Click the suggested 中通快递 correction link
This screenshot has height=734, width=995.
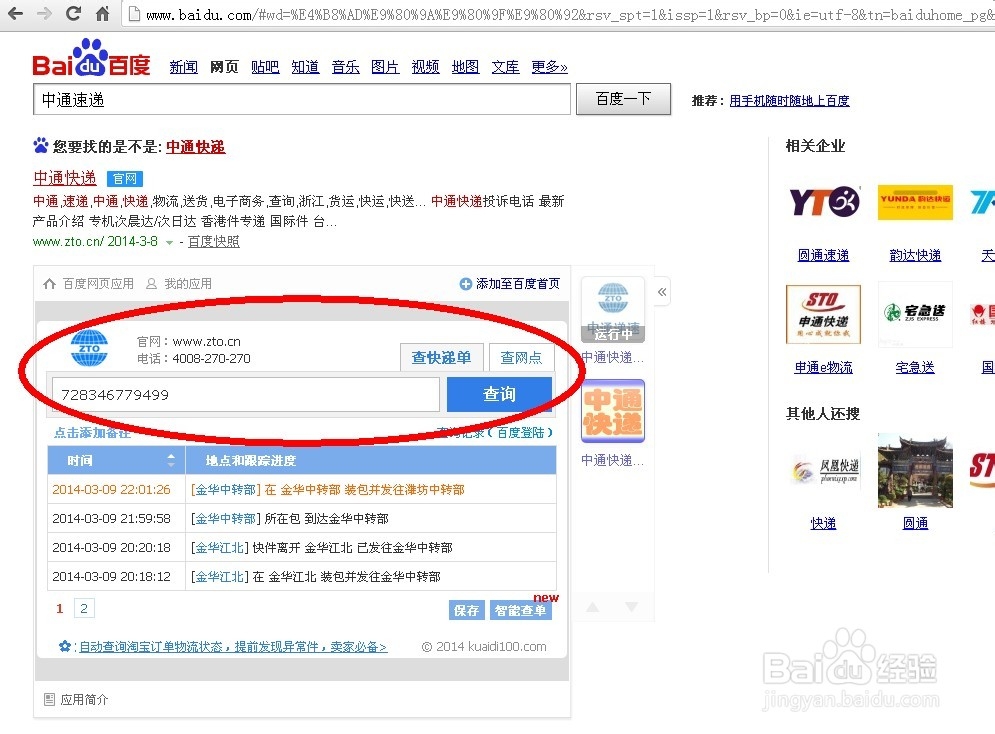[195, 147]
